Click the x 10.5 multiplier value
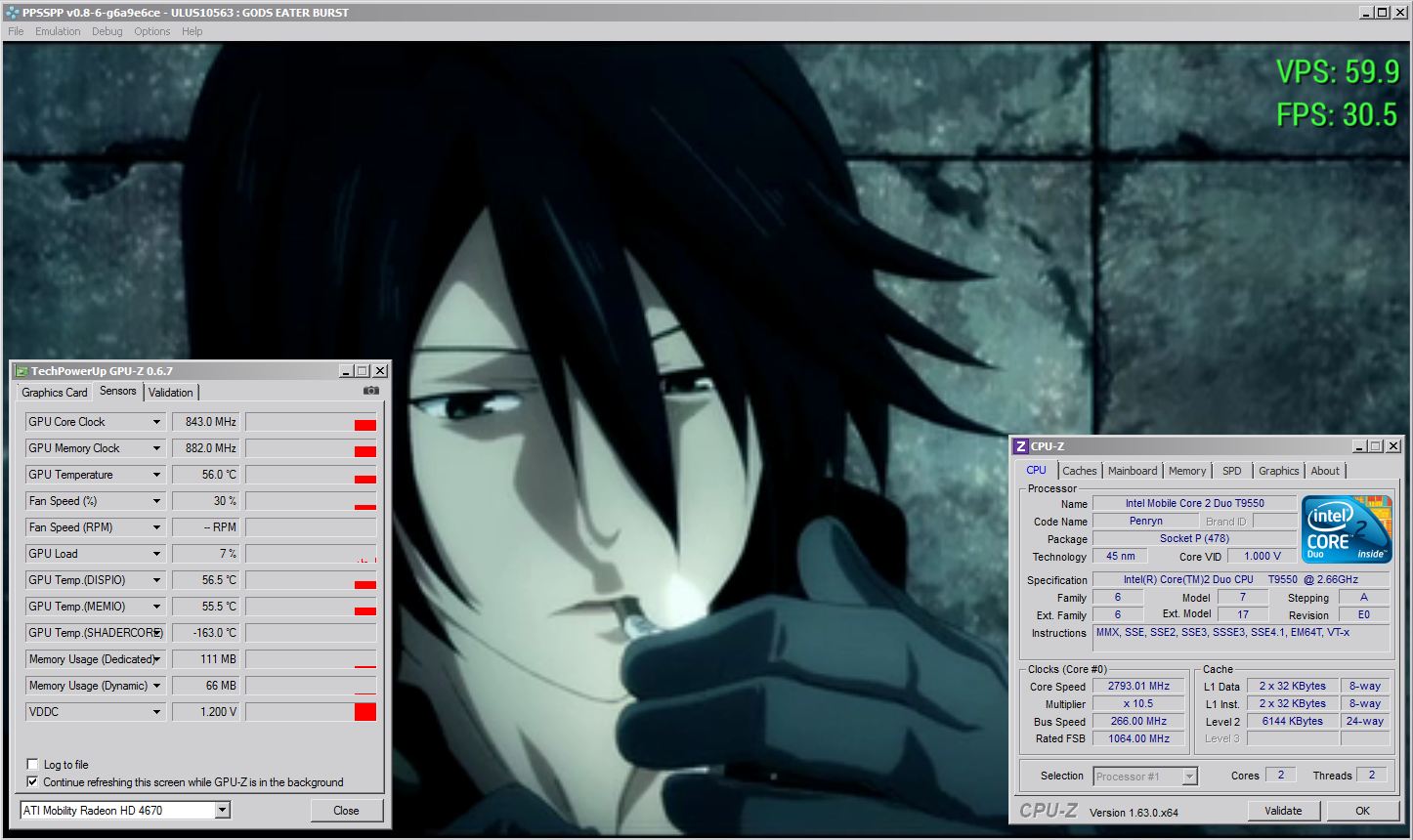The width and height of the screenshot is (1413, 840). [x=1138, y=704]
